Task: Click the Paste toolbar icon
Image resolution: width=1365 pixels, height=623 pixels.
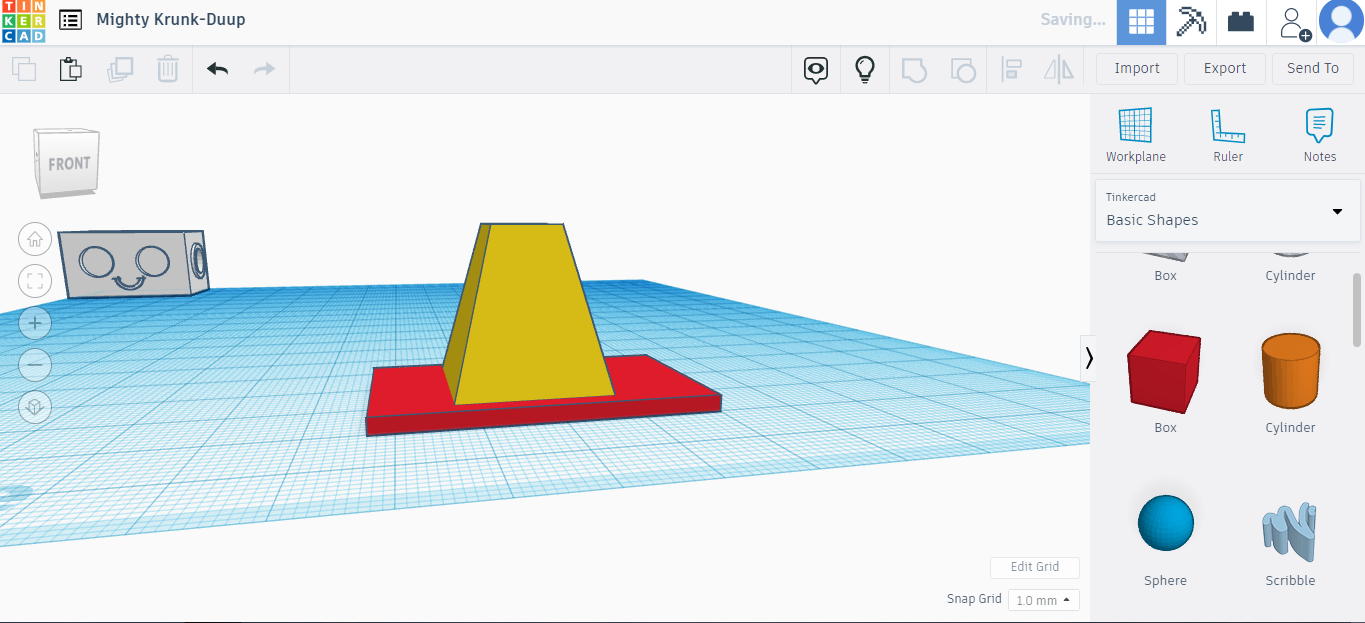Action: (70, 69)
